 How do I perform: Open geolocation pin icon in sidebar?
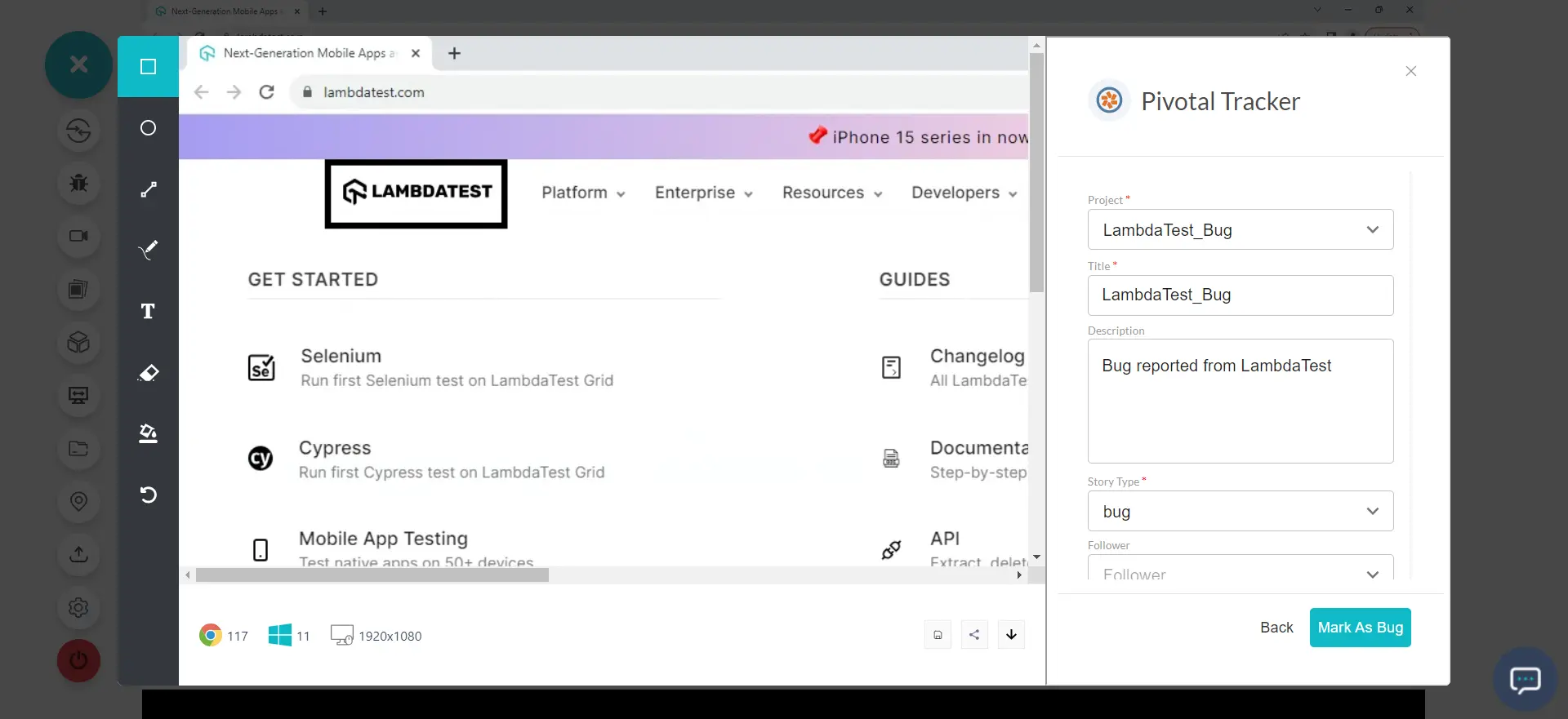pyautogui.click(x=78, y=501)
